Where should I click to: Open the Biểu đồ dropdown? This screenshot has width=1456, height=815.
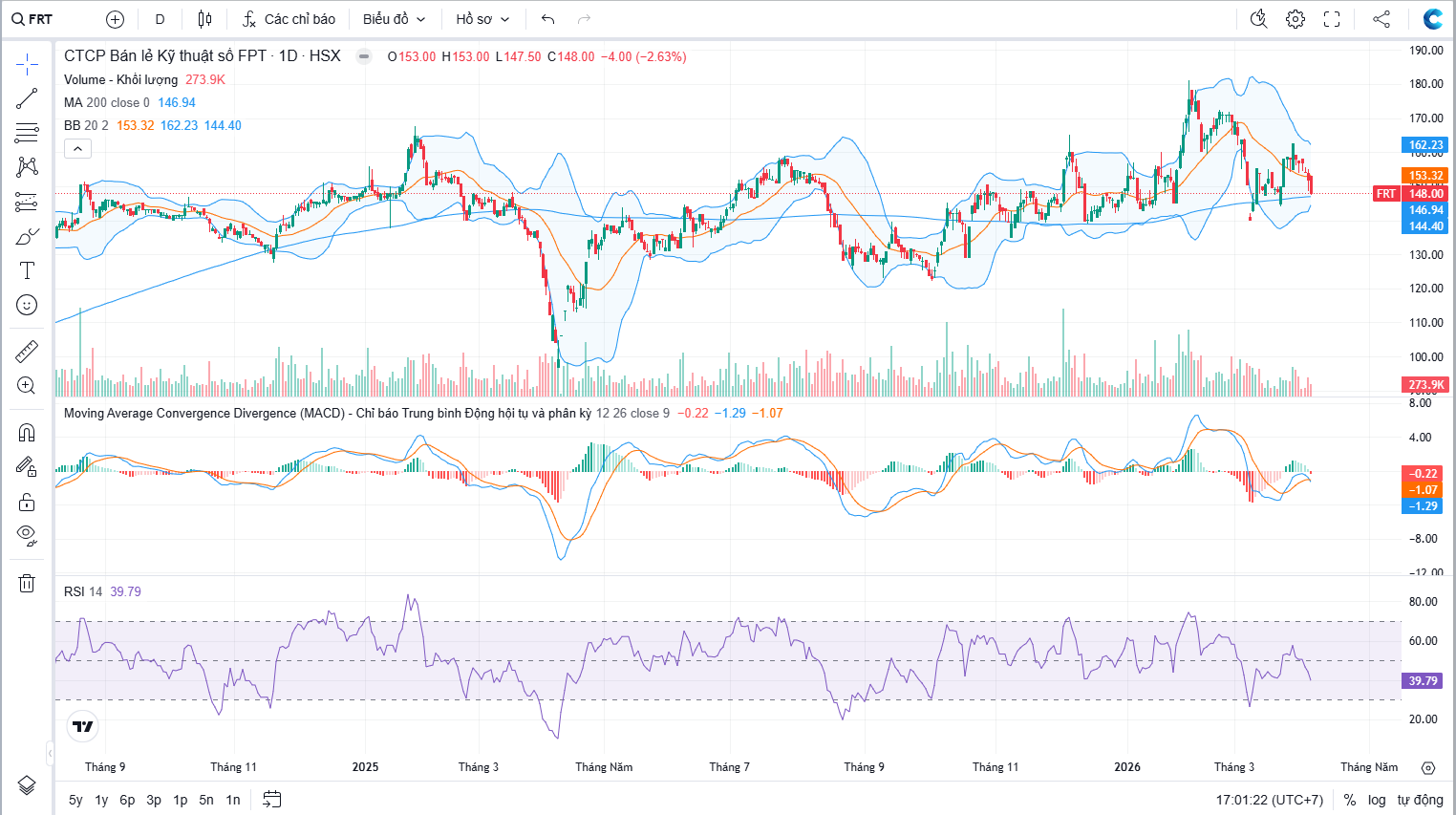click(394, 19)
